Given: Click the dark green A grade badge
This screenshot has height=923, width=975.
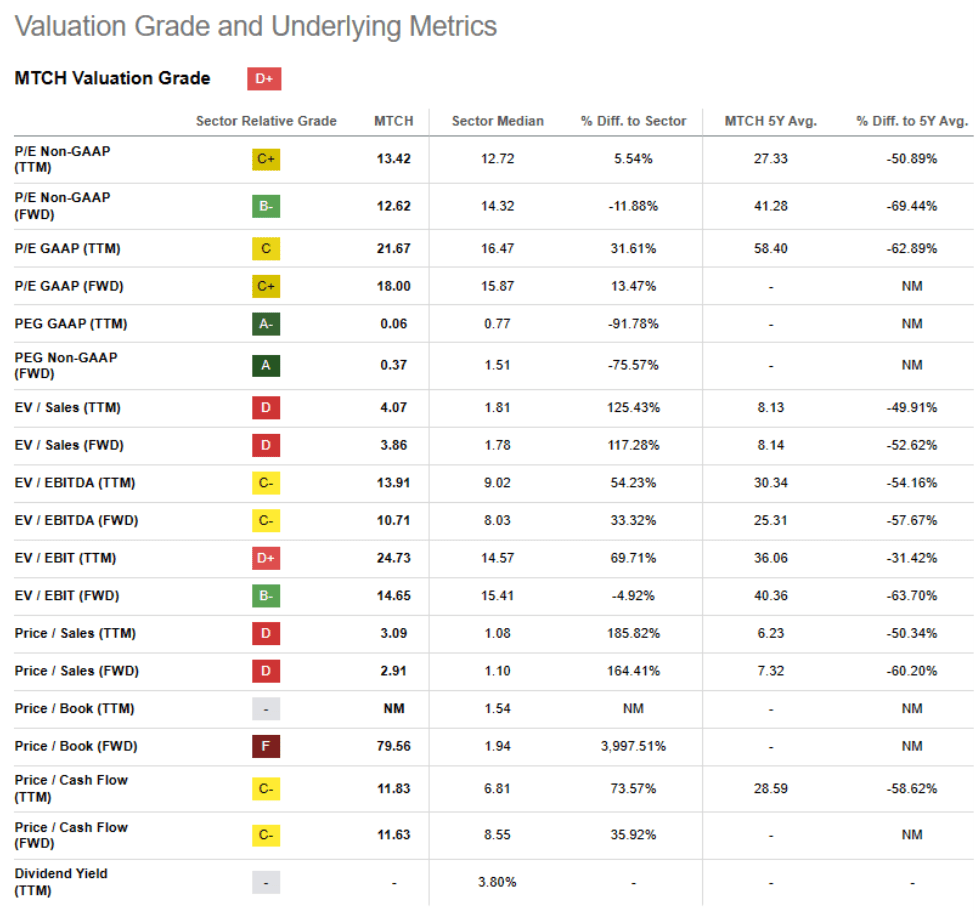Looking at the screenshot, I should (x=266, y=365).
